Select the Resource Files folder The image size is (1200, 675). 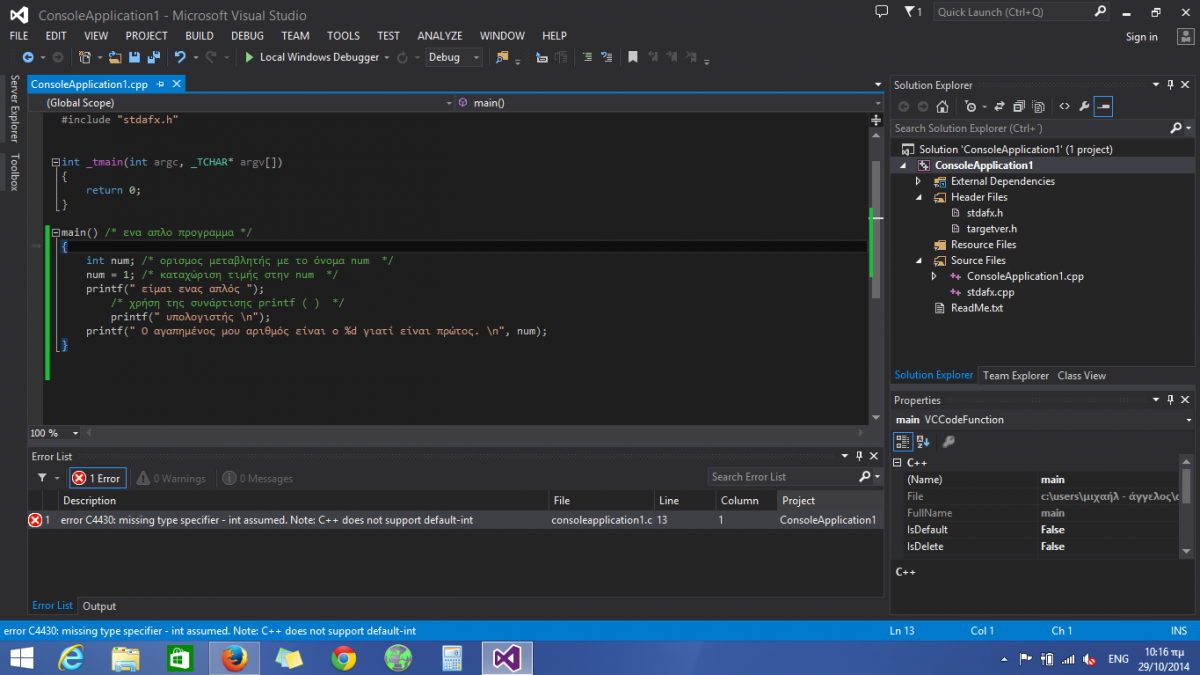[x=983, y=244]
